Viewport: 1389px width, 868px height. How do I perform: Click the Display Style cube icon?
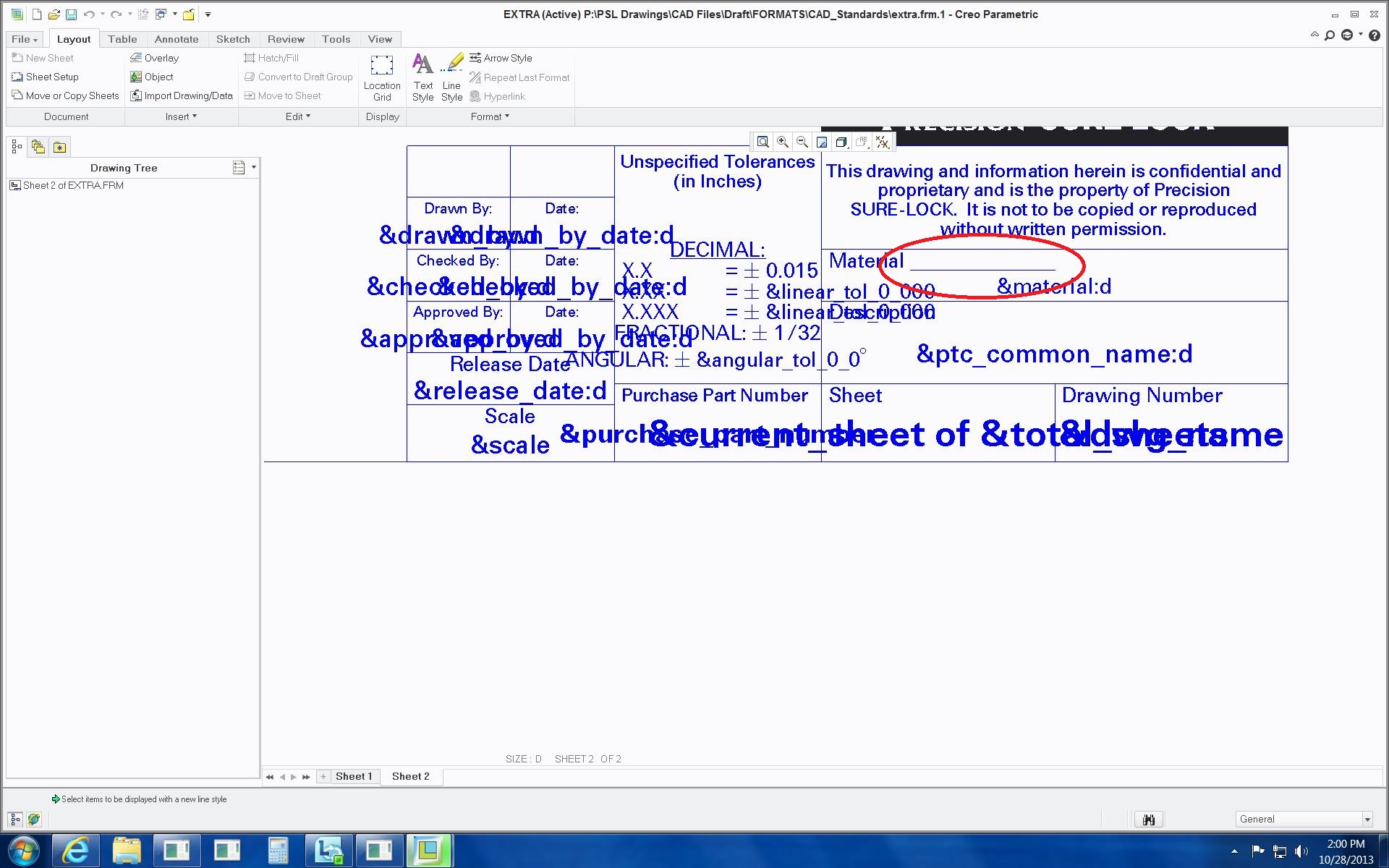841,142
